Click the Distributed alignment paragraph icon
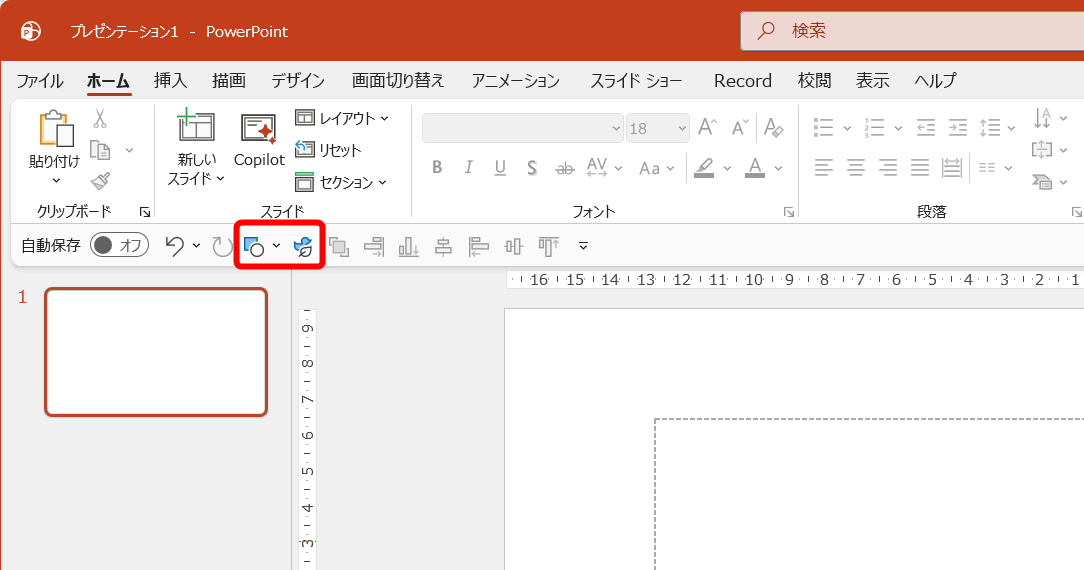The image size is (1084, 570). coord(952,167)
